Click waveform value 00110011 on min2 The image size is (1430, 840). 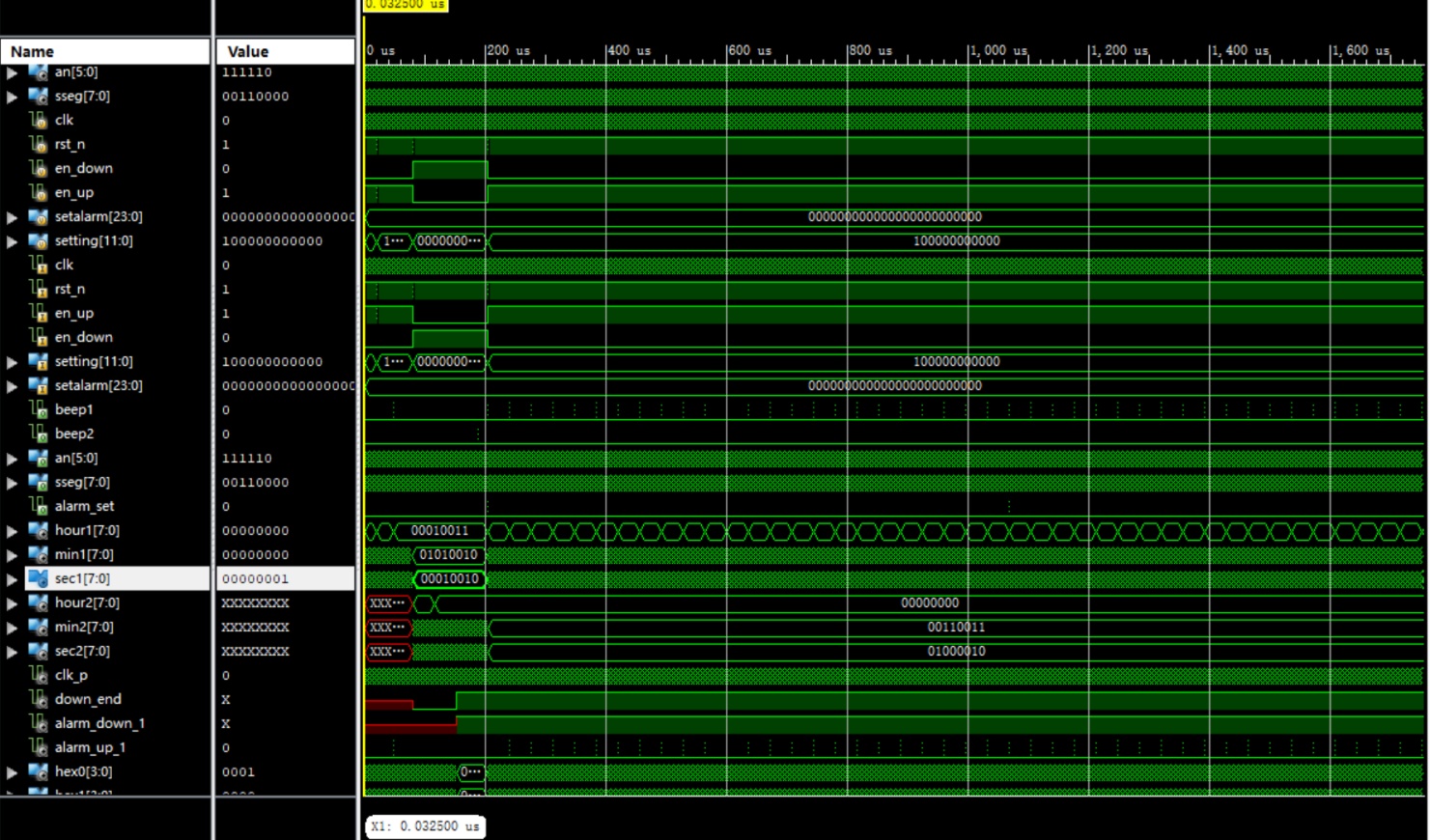pyautogui.click(x=956, y=627)
